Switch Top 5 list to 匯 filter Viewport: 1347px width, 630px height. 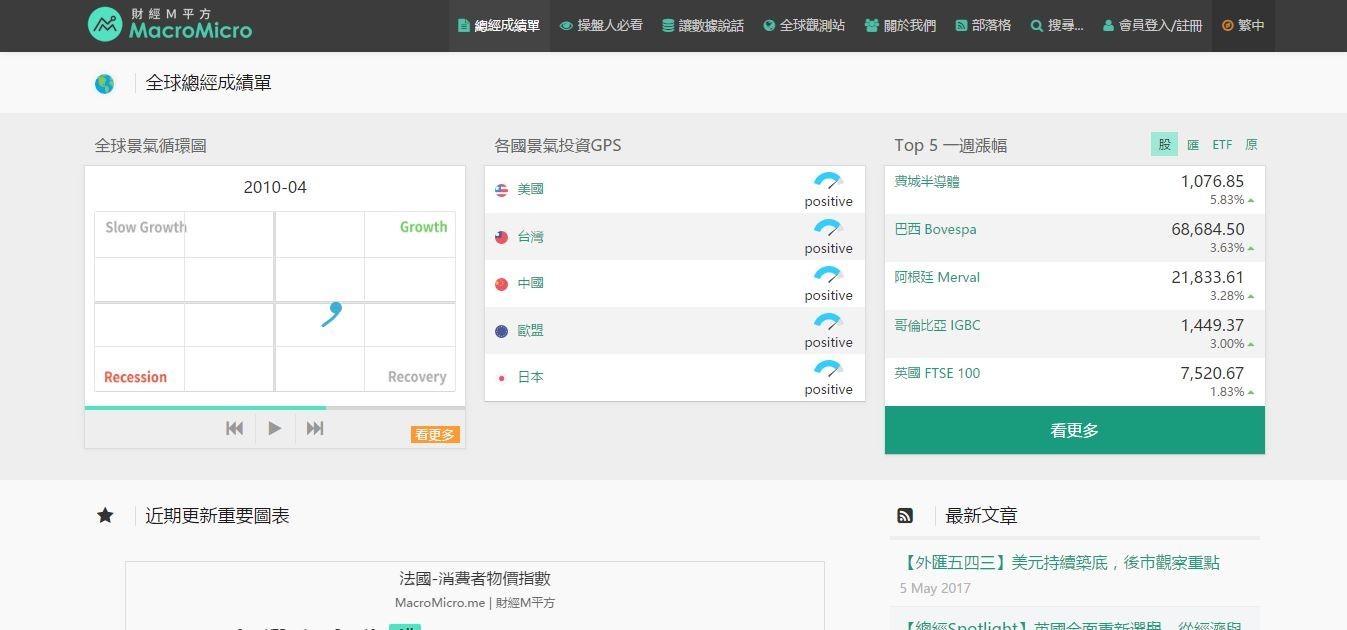tap(1193, 145)
